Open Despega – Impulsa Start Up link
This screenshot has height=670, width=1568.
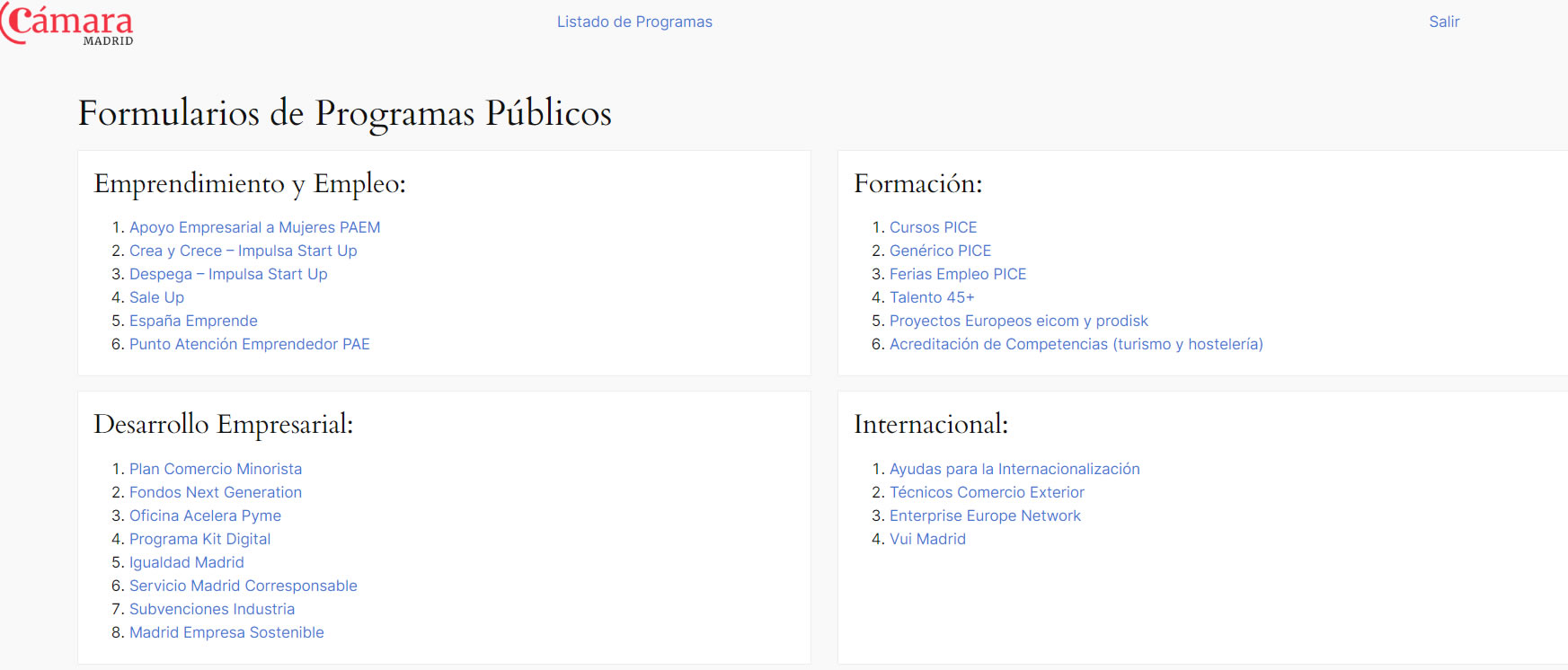(228, 274)
